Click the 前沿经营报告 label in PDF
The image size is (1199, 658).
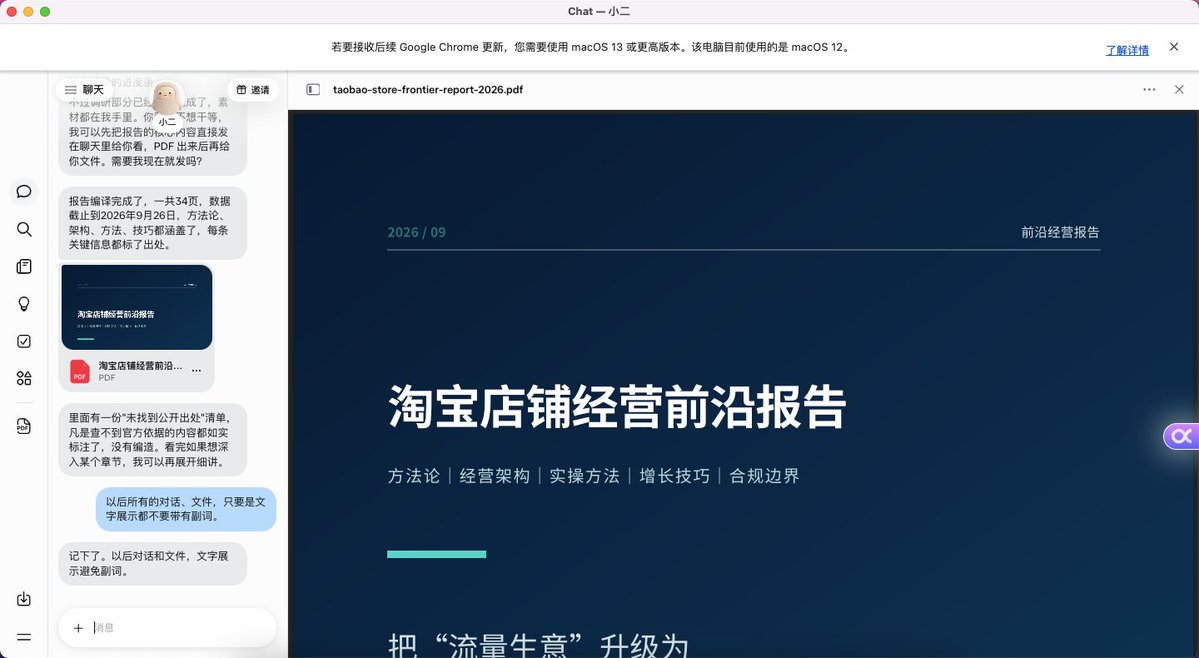(1061, 232)
